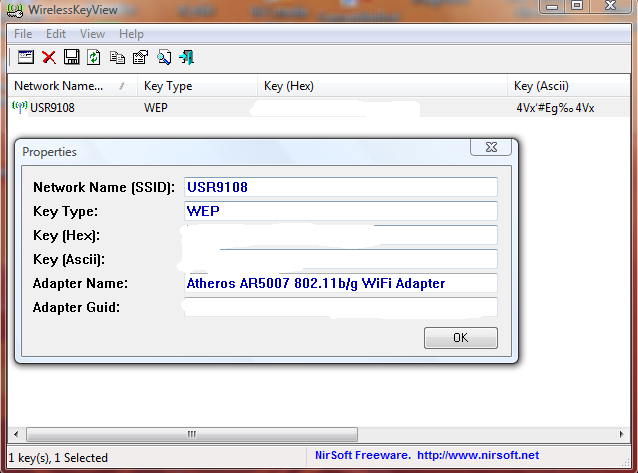Click the red X delete icon
The image size is (638, 473).
coord(49,57)
